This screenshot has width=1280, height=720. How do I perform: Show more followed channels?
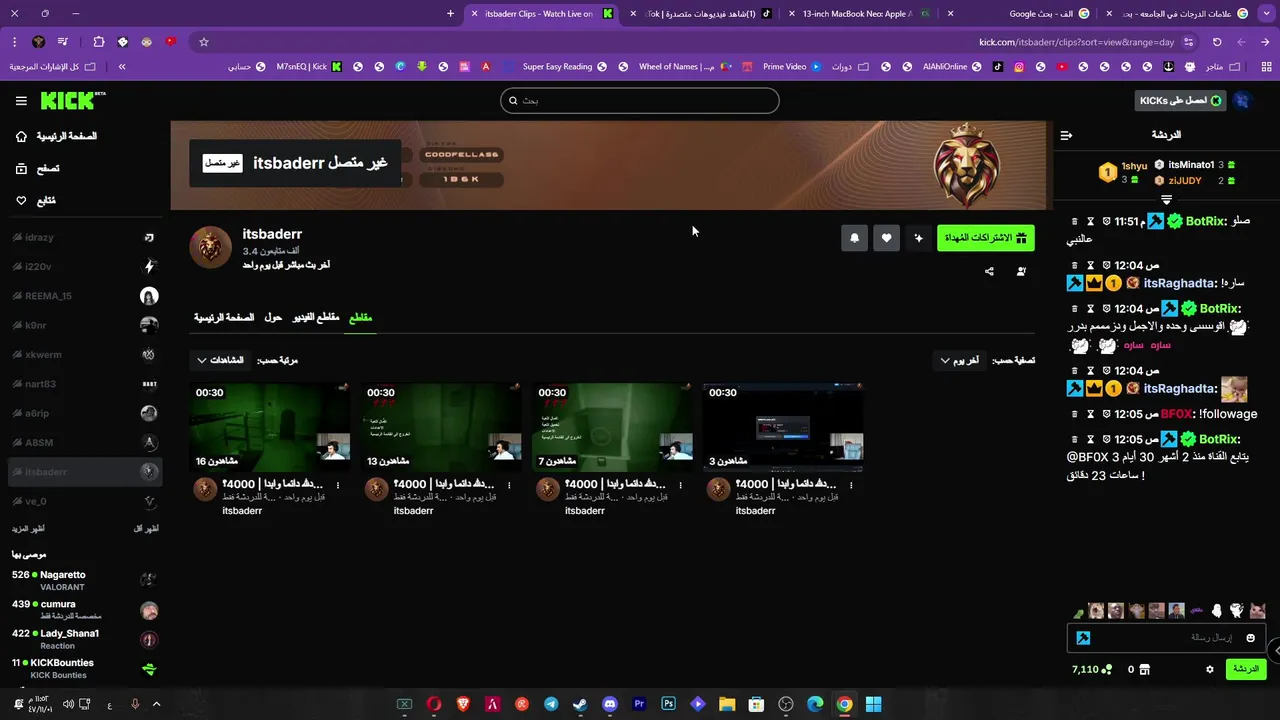28,528
